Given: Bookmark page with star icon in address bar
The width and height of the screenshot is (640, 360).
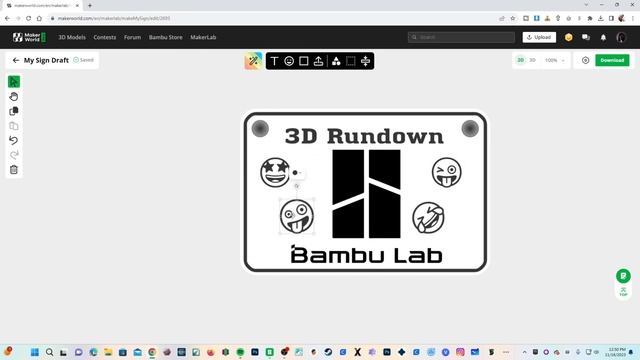Looking at the screenshot, I should (513, 18).
